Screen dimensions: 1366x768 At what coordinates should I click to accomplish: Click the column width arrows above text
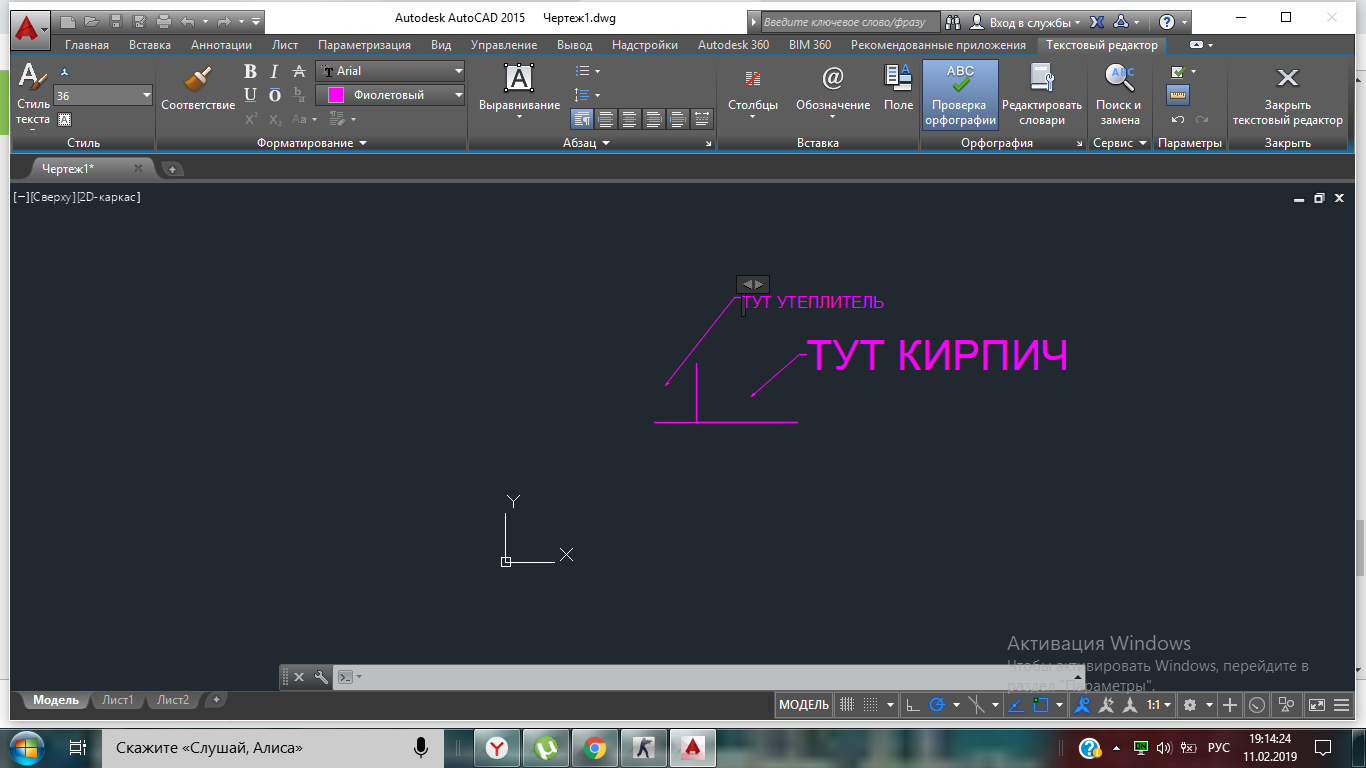[753, 284]
